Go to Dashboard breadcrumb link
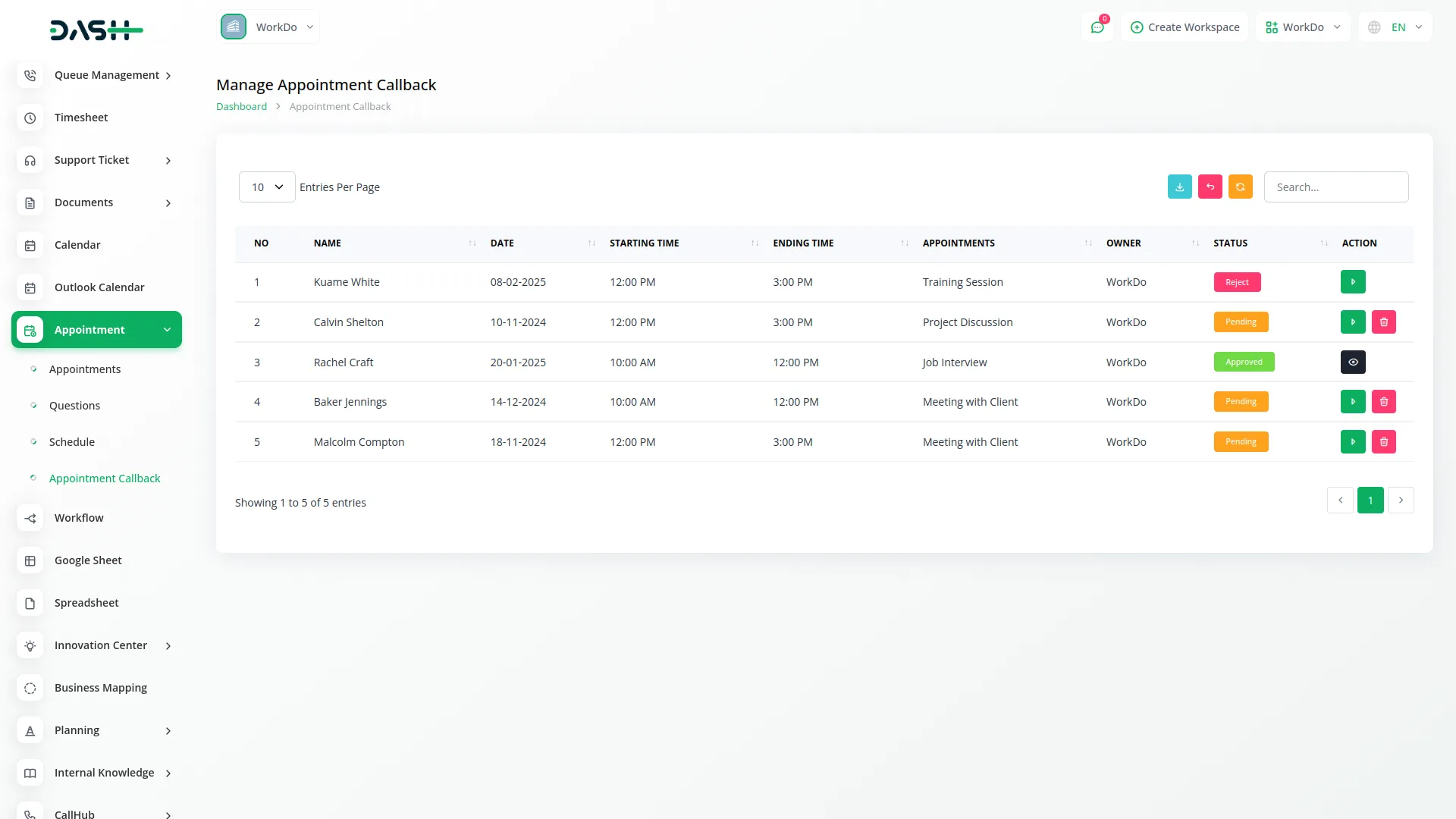The height and width of the screenshot is (819, 1456). pyautogui.click(x=241, y=107)
